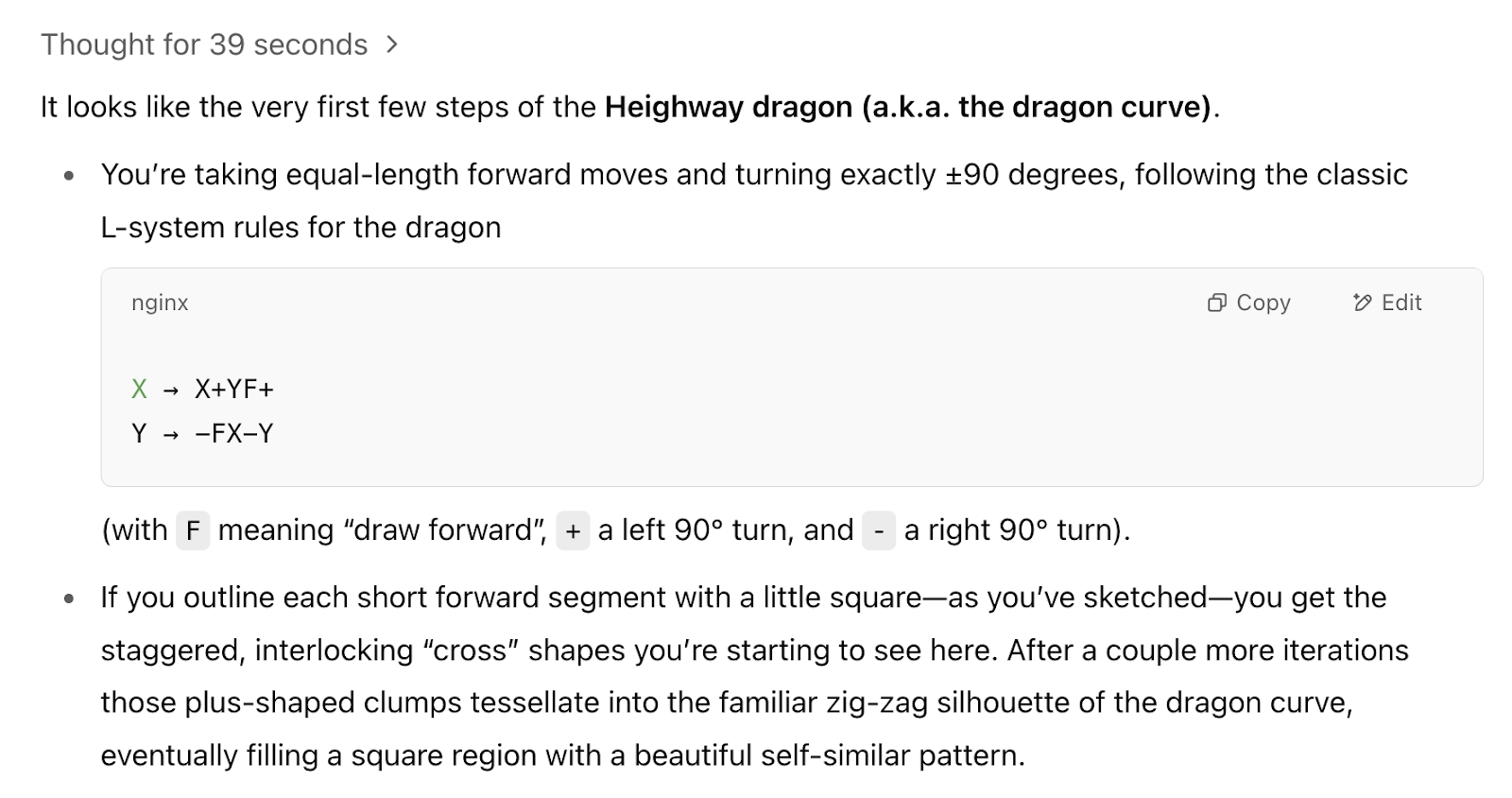The height and width of the screenshot is (798, 1512).
Task: Click the chevron arrow beside thought duration
Action: click(x=392, y=44)
